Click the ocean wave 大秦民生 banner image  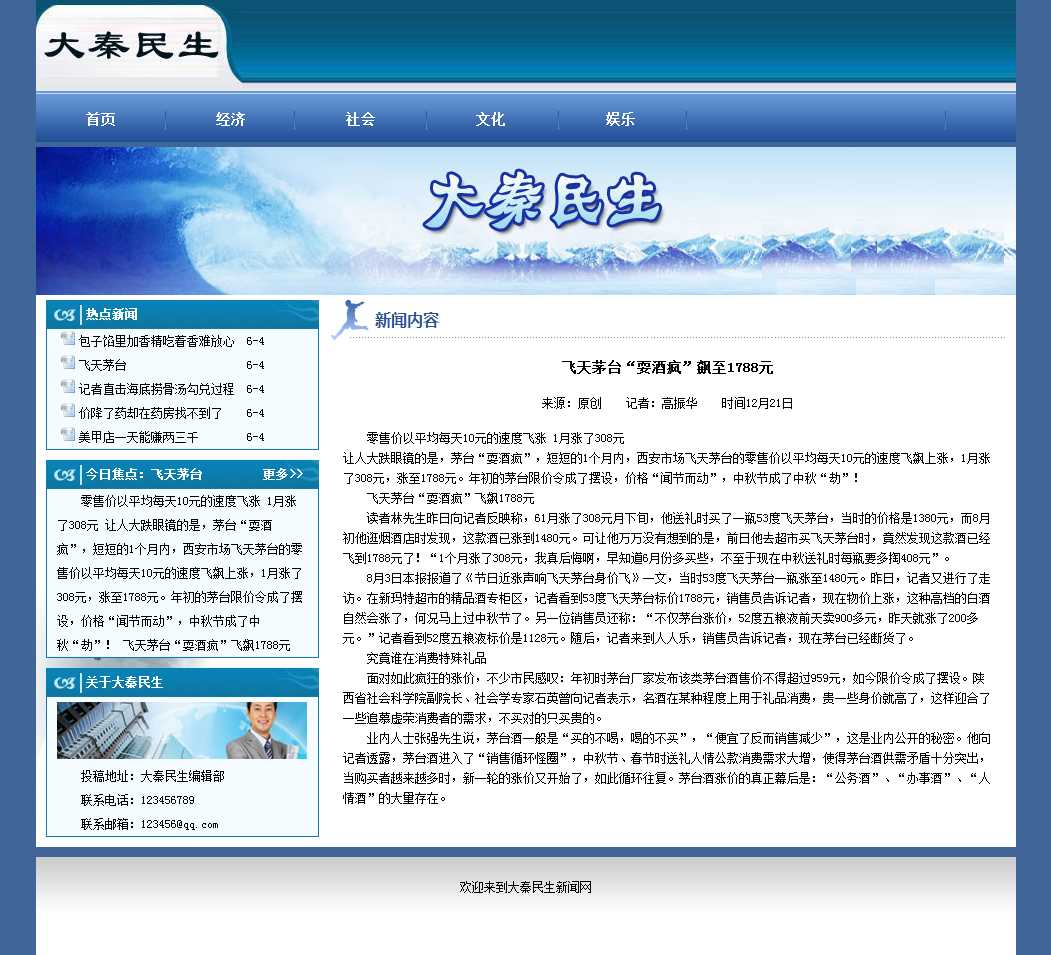[526, 221]
